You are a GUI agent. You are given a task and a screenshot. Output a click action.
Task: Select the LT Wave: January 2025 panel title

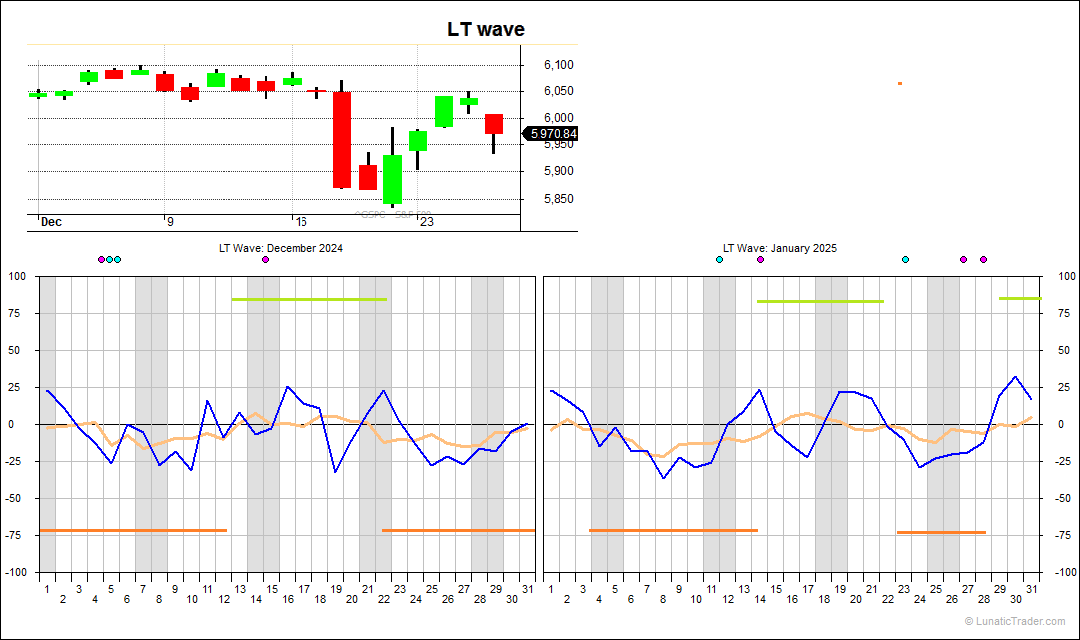[779, 247]
